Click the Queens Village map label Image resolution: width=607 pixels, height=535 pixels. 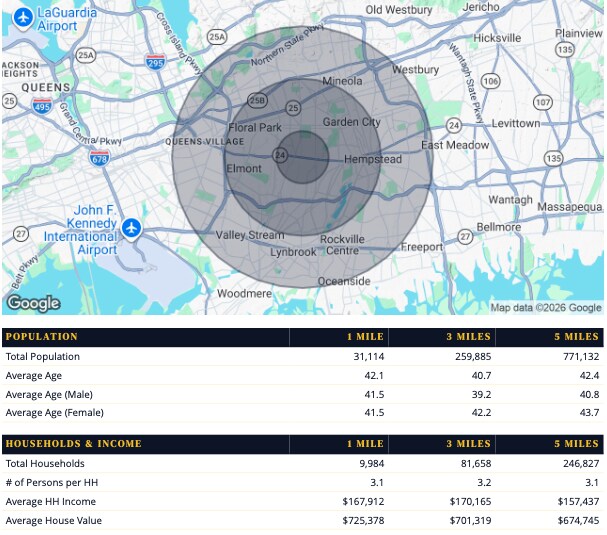pos(205,142)
